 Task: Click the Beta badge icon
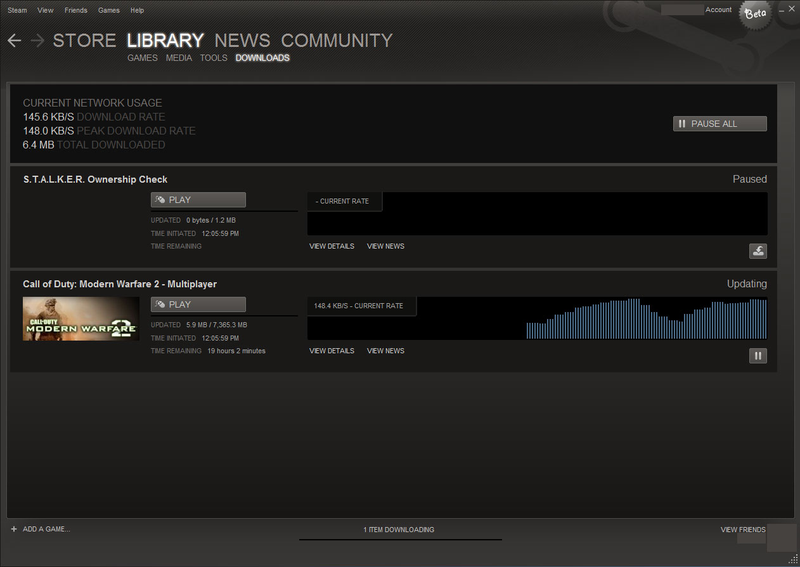(x=756, y=14)
